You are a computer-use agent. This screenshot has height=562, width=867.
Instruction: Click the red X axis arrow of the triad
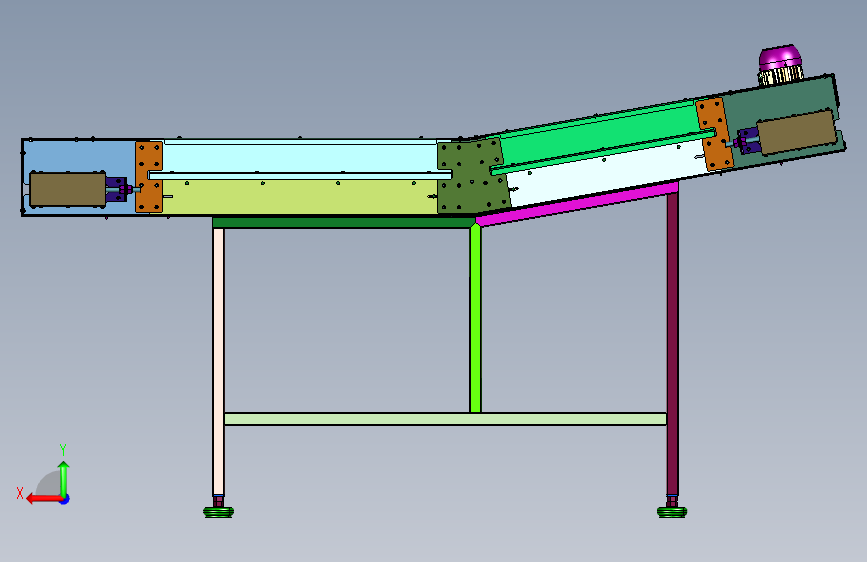[x=44, y=499]
